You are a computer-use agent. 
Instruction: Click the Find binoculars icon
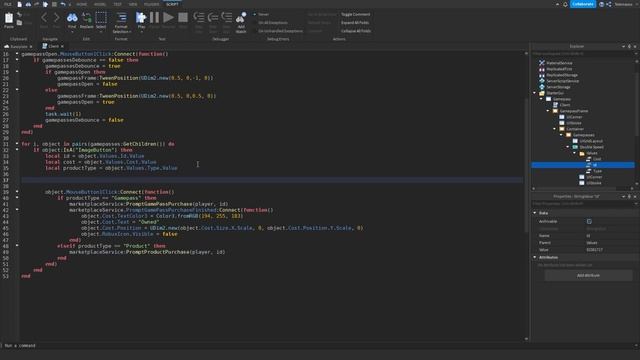click(72, 18)
